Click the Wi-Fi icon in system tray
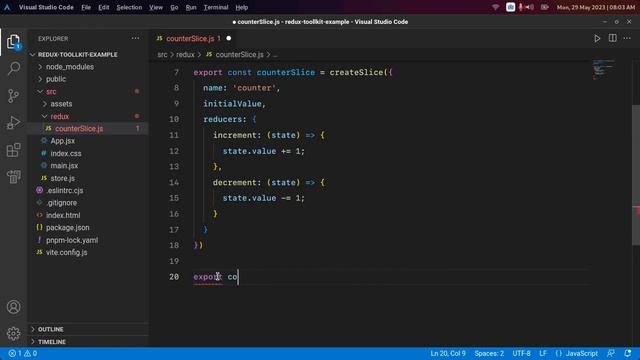The height and width of the screenshot is (360, 640). point(496,7)
